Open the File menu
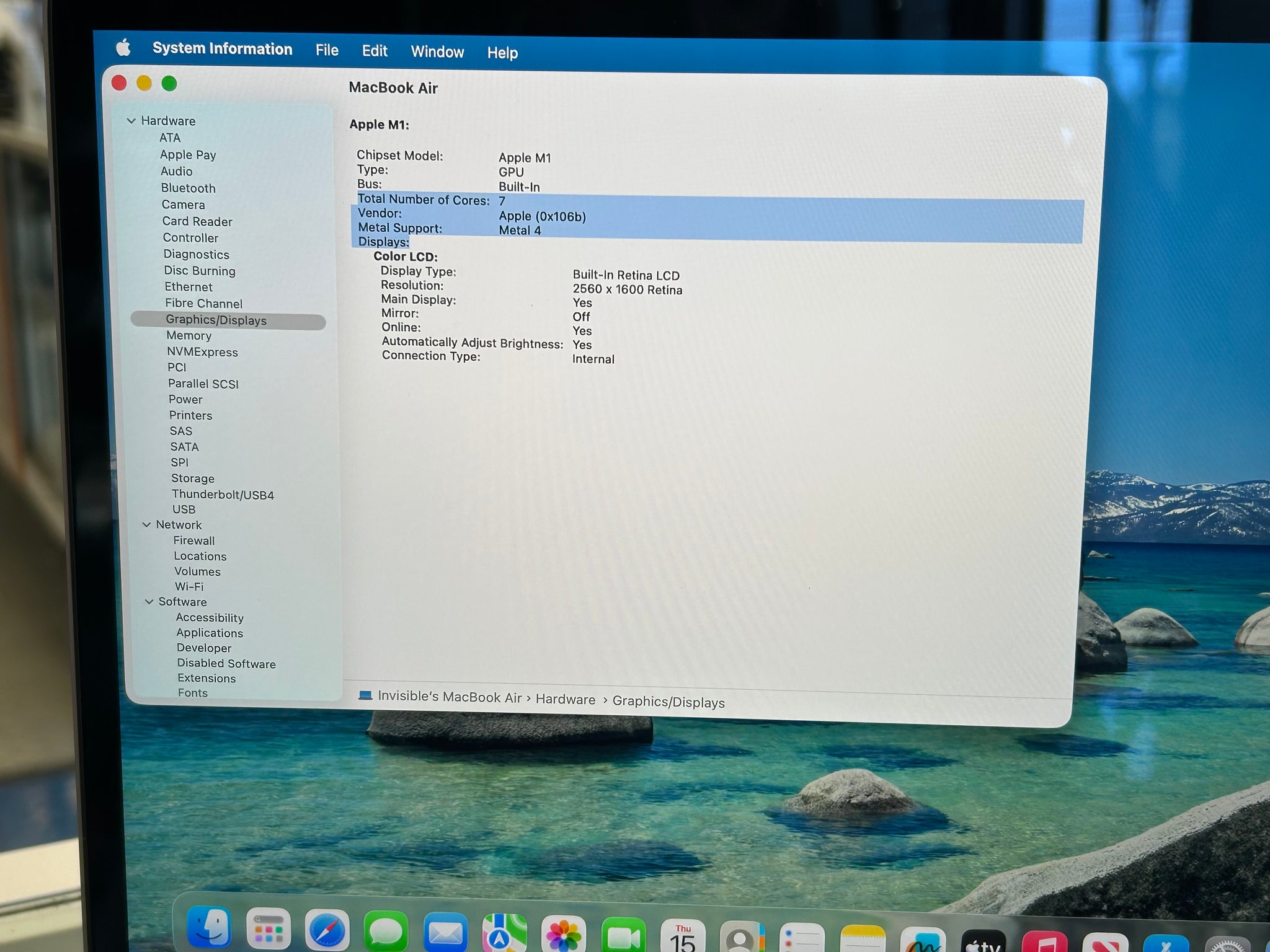This screenshot has width=1270, height=952. 327,50
